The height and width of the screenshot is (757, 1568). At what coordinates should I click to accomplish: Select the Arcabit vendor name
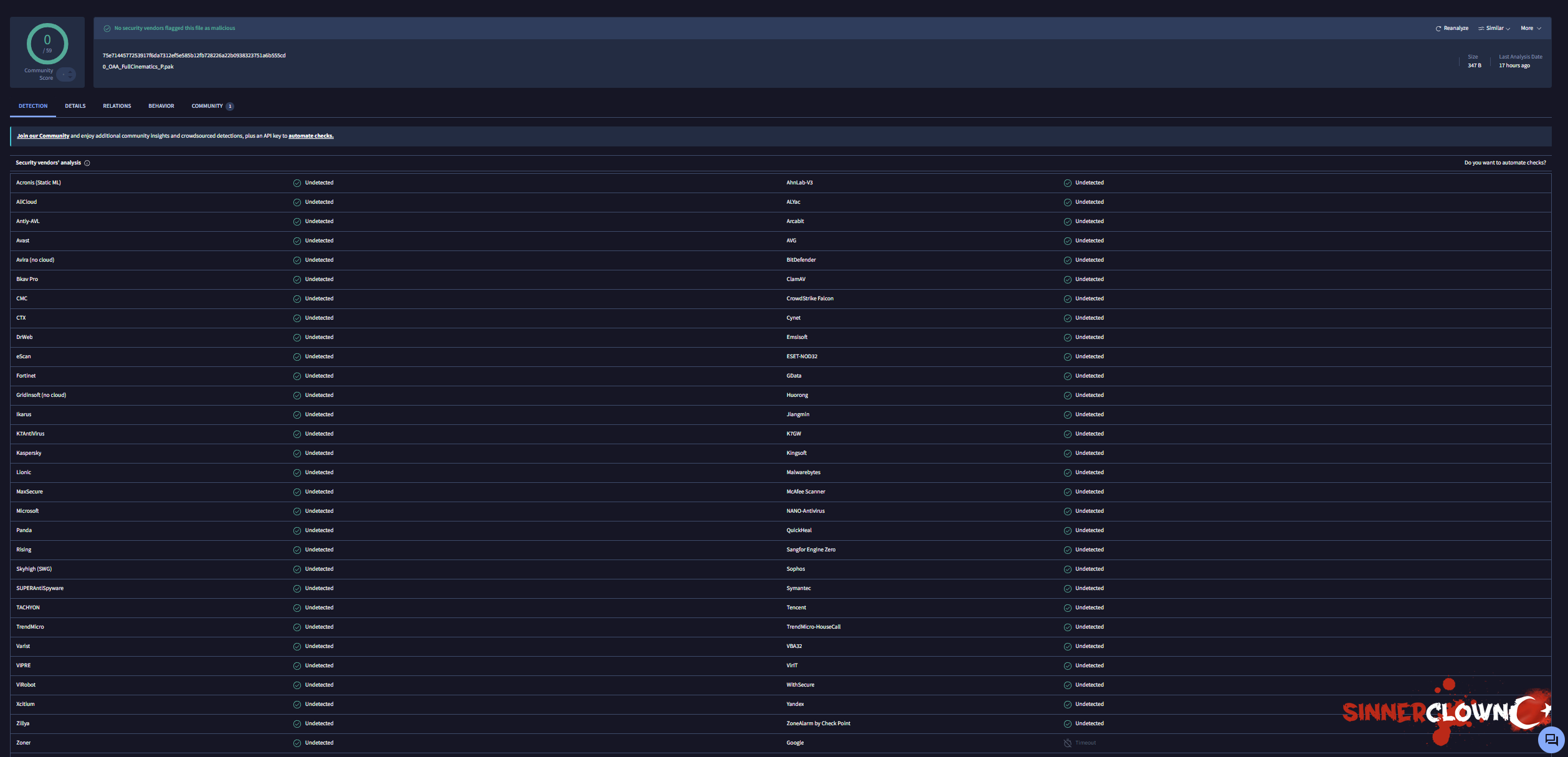(x=795, y=221)
